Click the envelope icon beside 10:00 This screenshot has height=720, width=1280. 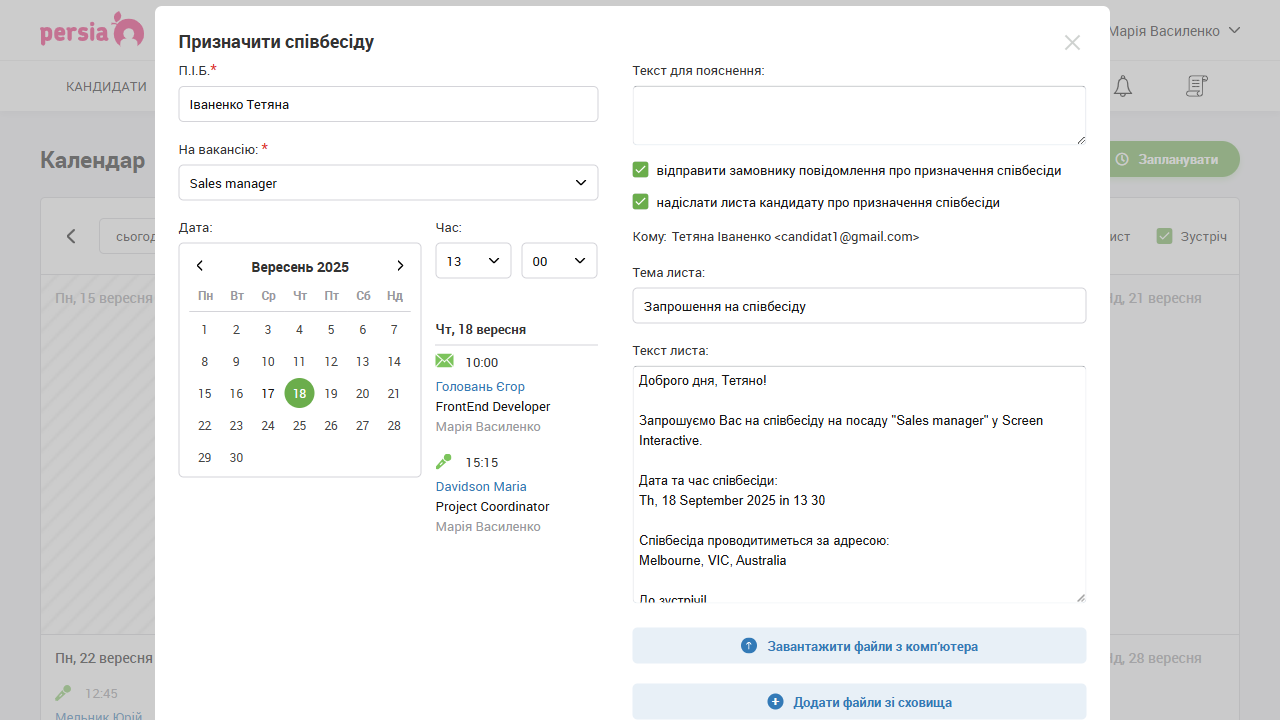(x=445, y=361)
